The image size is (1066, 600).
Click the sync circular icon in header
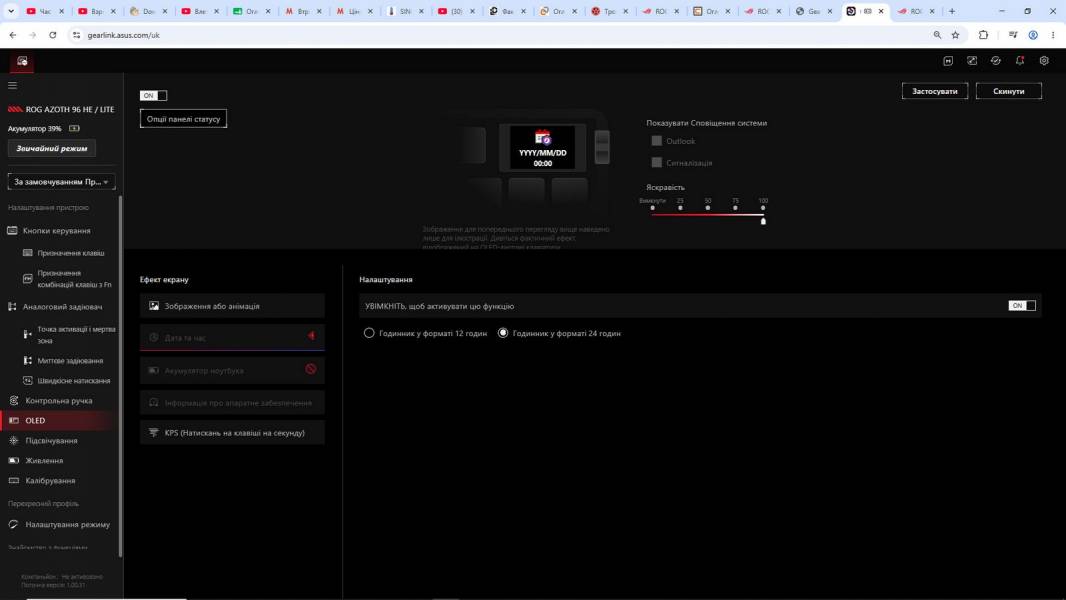coord(996,60)
